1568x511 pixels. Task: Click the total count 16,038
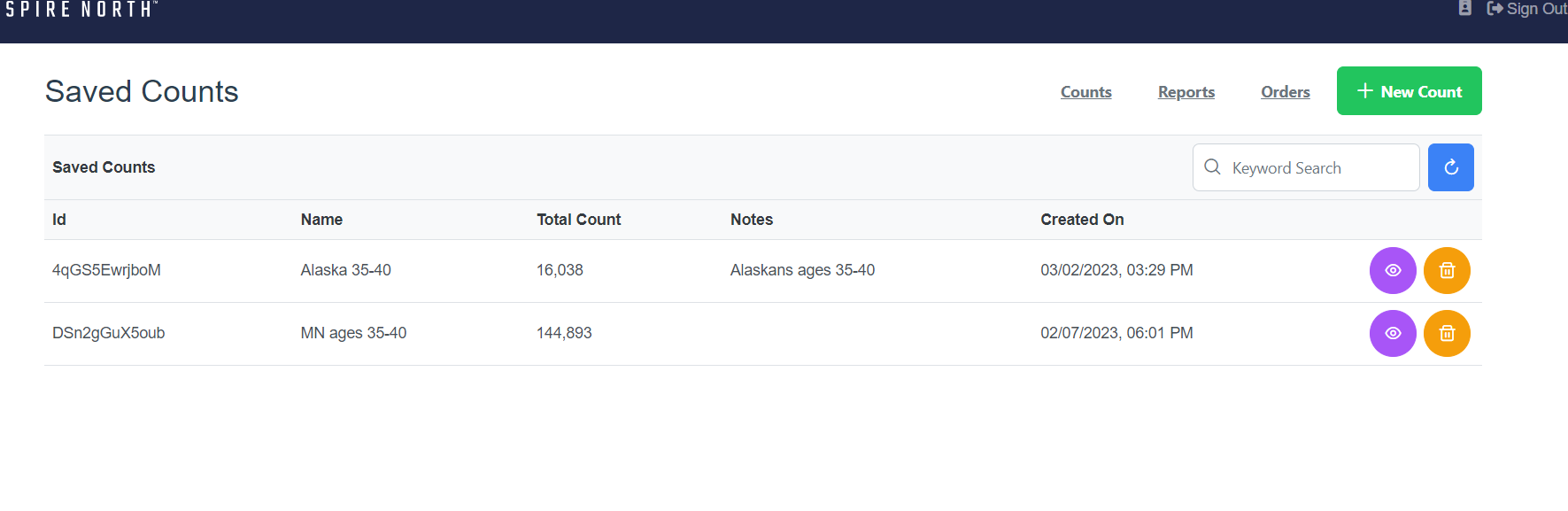click(560, 270)
